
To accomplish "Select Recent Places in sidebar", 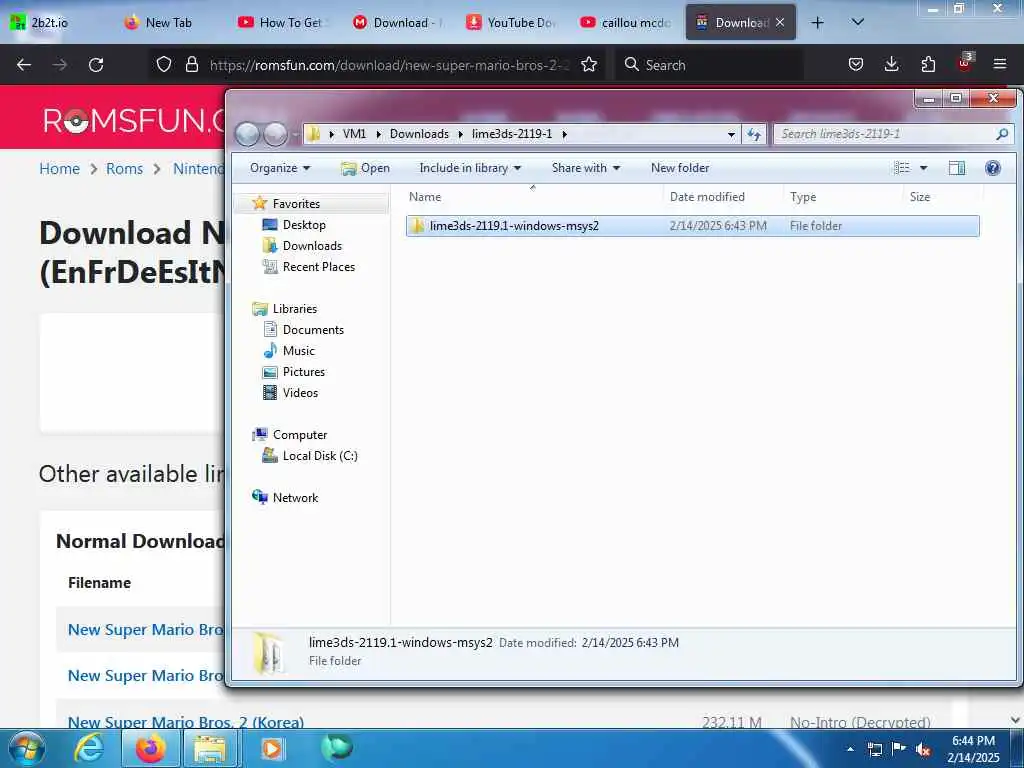I will pyautogui.click(x=319, y=266).
